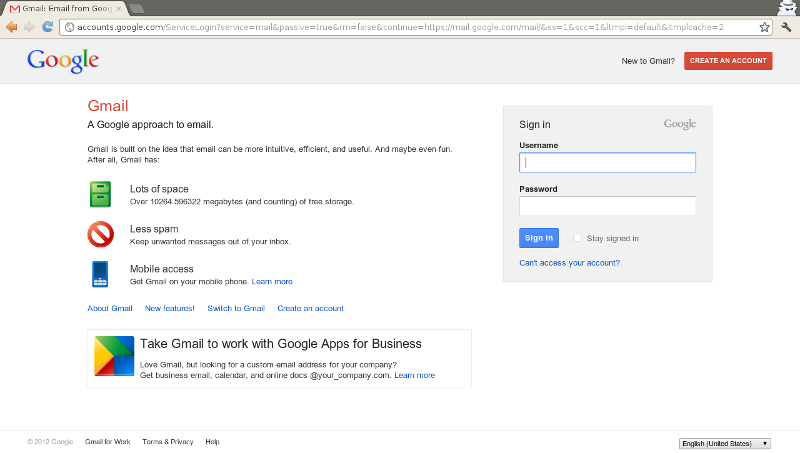800x453 pixels.
Task: Open the Can't access your account link
Action: [x=569, y=263]
